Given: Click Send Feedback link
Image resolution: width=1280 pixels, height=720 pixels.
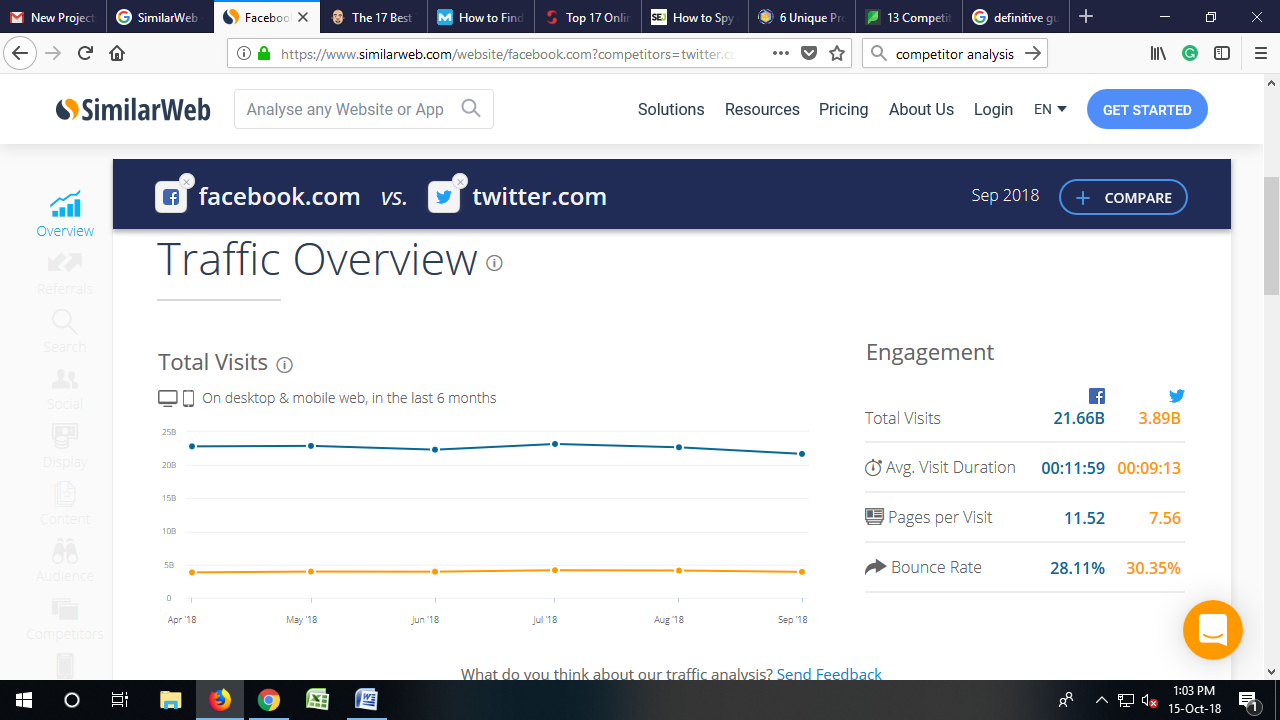Looking at the screenshot, I should (x=829, y=674).
